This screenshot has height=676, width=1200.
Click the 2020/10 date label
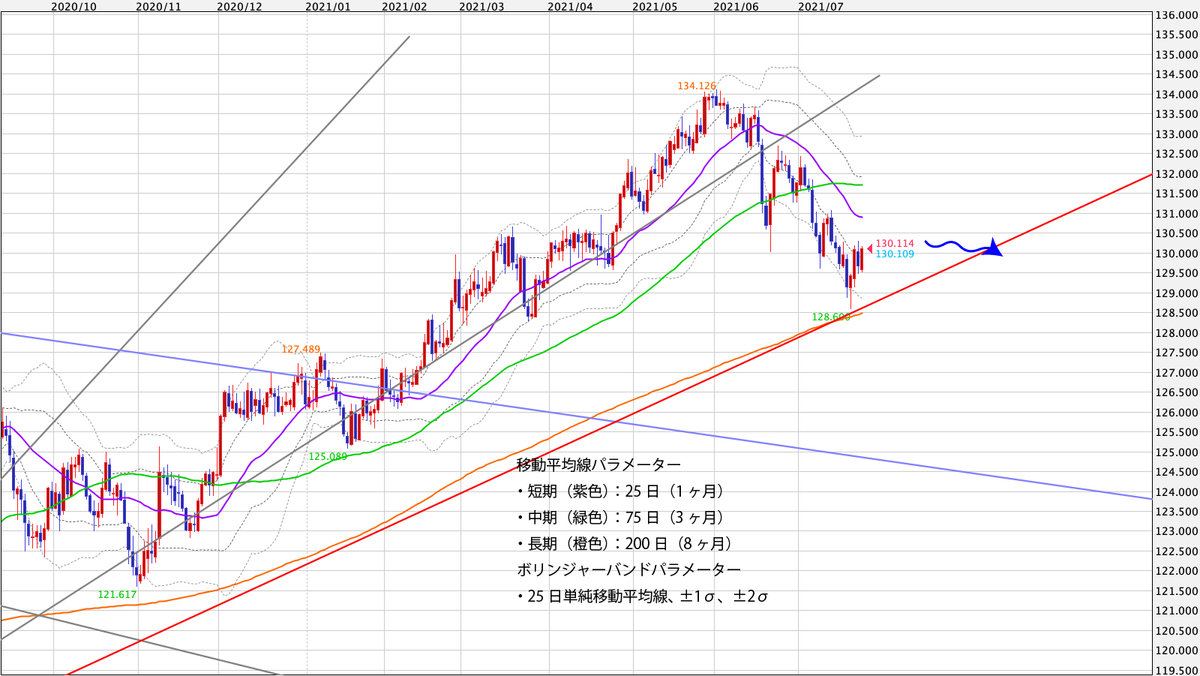(72, 6)
